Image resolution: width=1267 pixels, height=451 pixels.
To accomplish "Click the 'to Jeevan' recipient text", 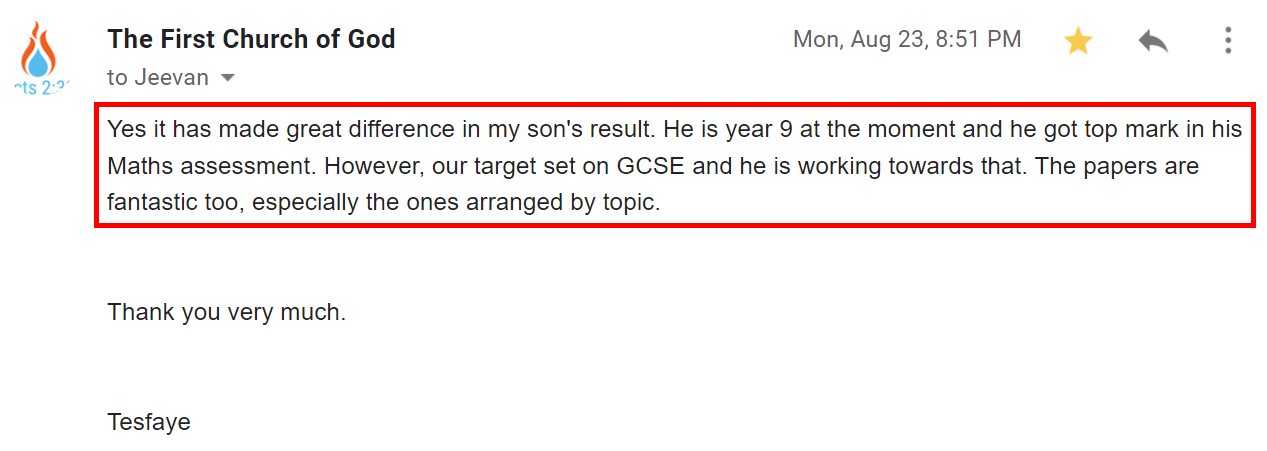I will [158, 77].
